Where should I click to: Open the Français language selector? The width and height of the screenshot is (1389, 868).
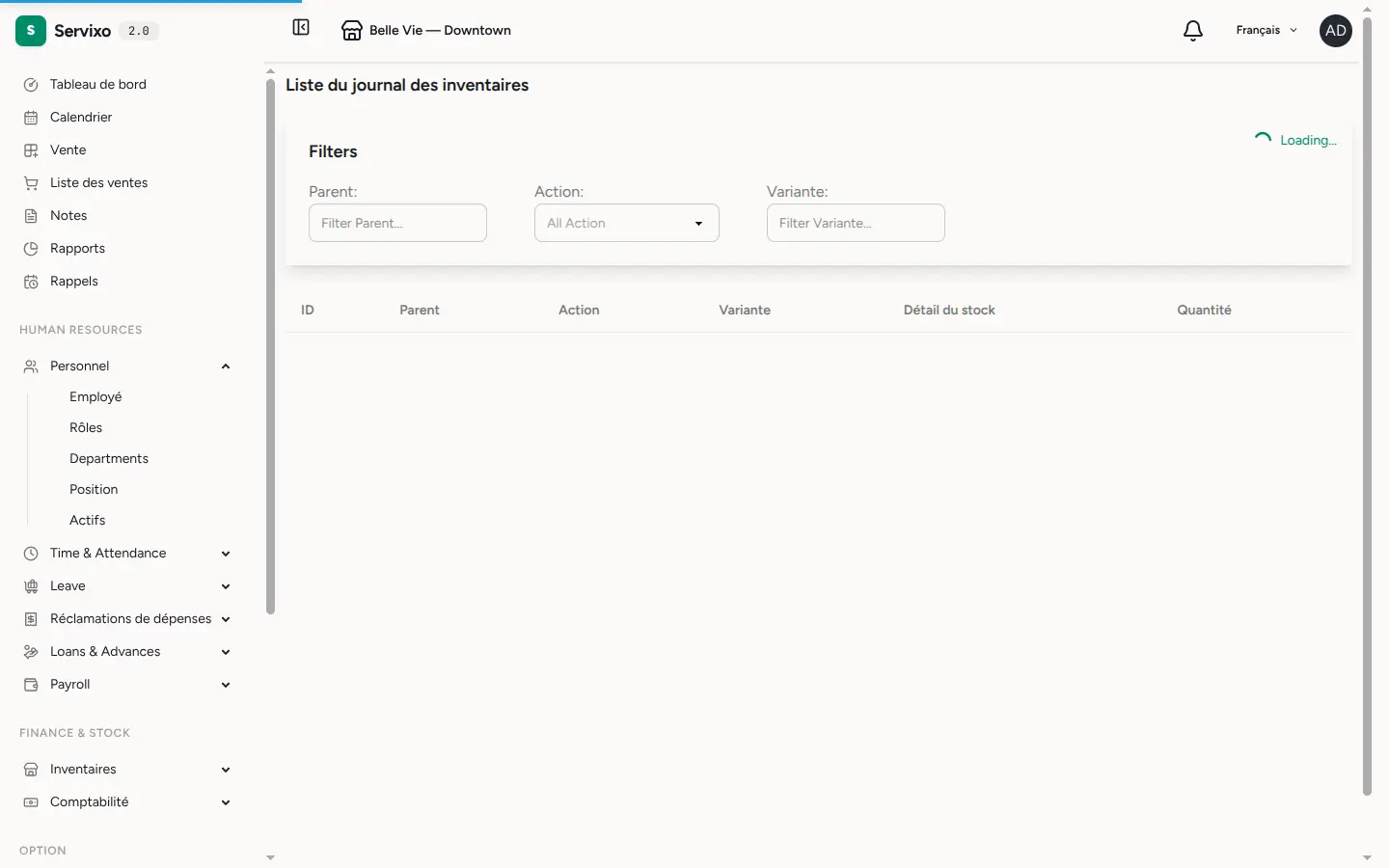point(1266,31)
